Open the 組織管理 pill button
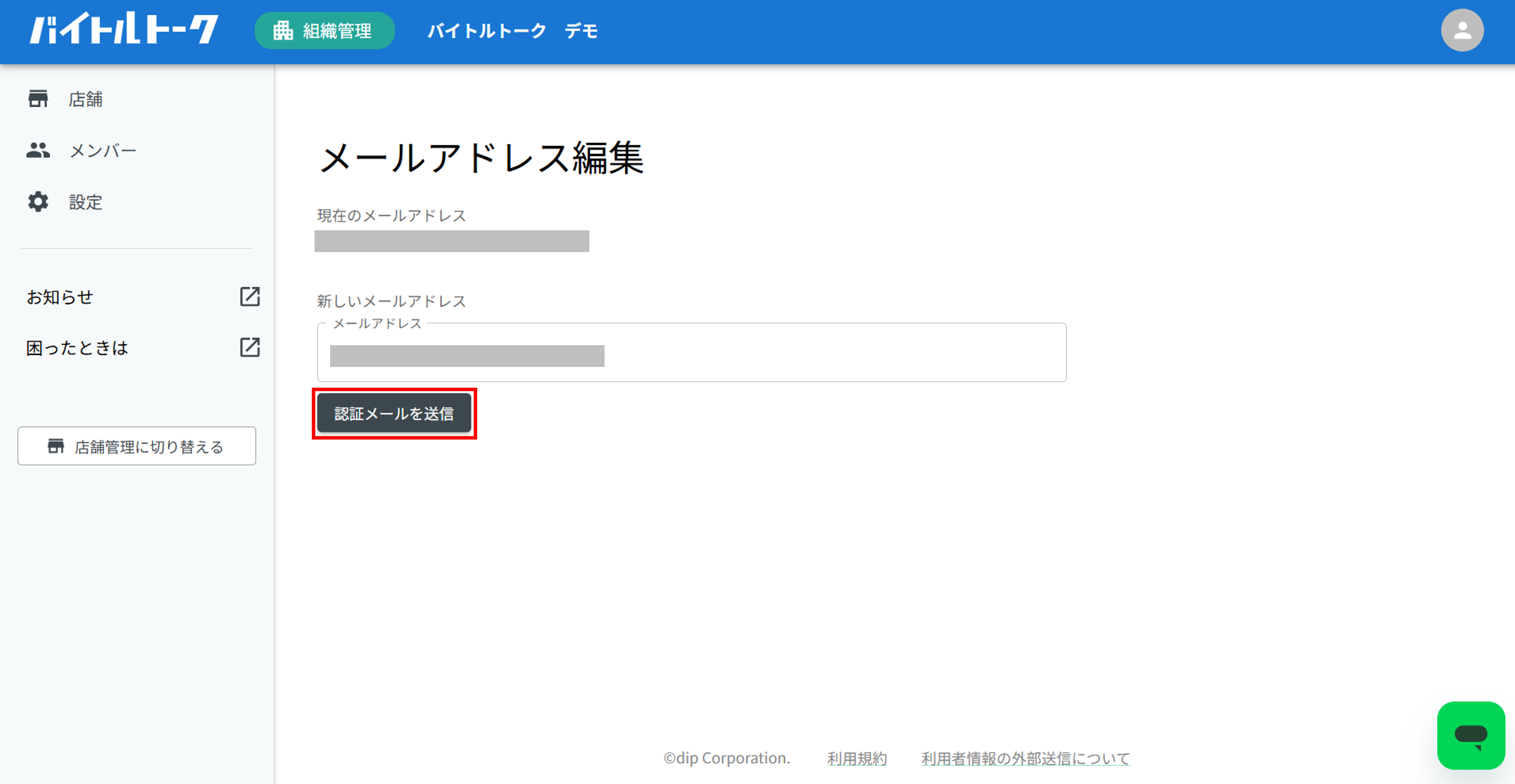 coord(324,30)
